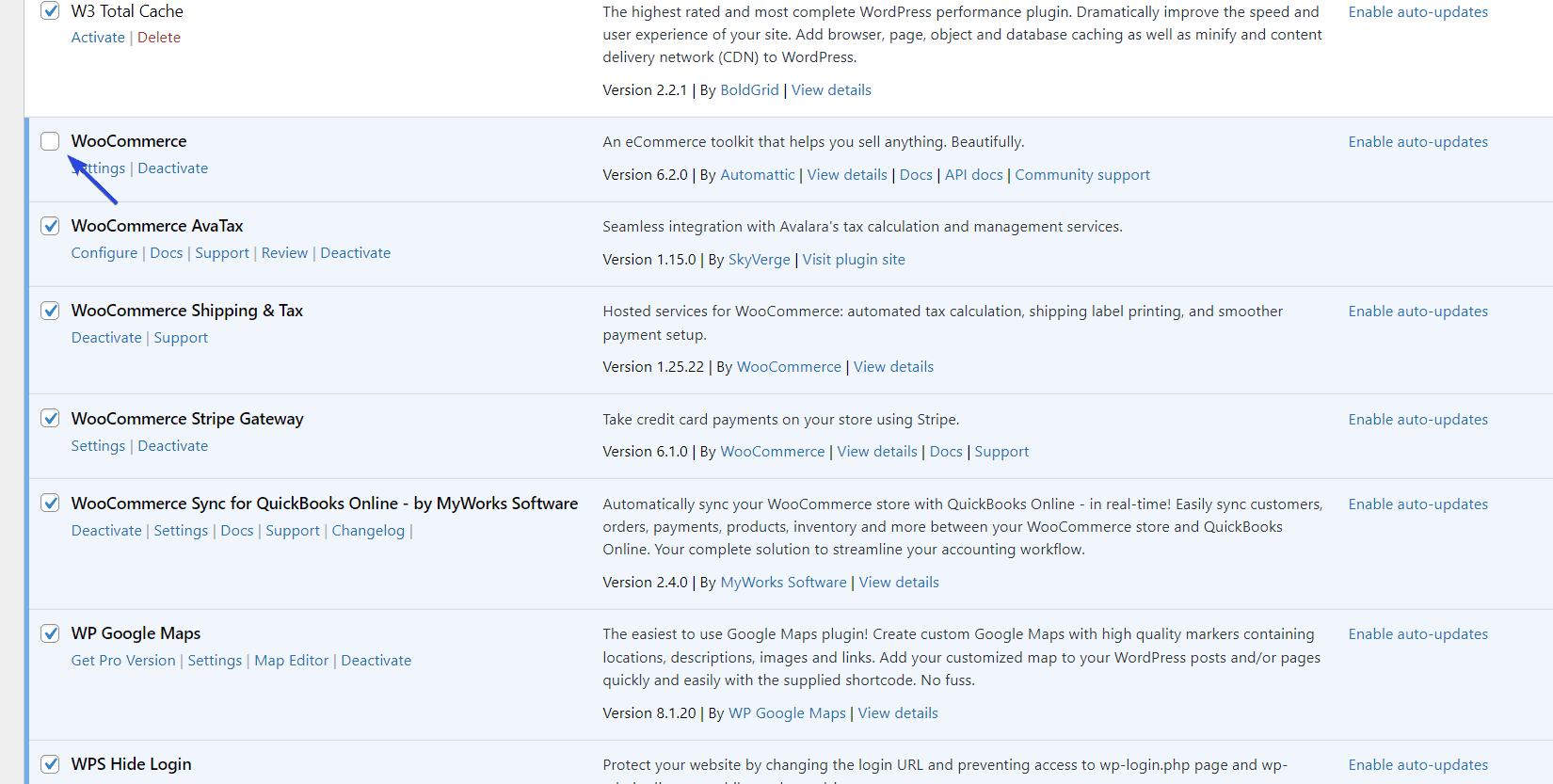The width and height of the screenshot is (1553, 784).
Task: Delete the W3 Total Cache plugin
Action: click(159, 38)
